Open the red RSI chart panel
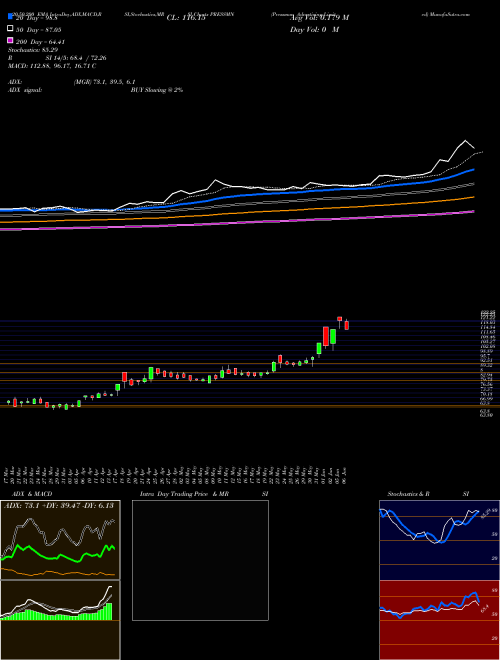 click(x=439, y=620)
